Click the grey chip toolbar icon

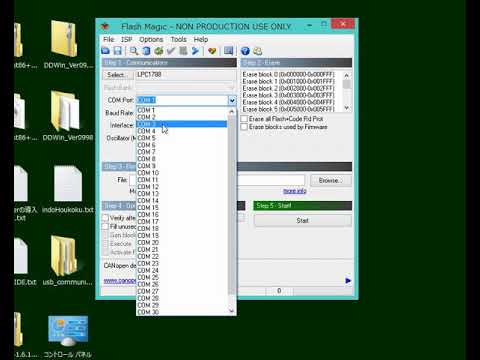(x=183, y=51)
